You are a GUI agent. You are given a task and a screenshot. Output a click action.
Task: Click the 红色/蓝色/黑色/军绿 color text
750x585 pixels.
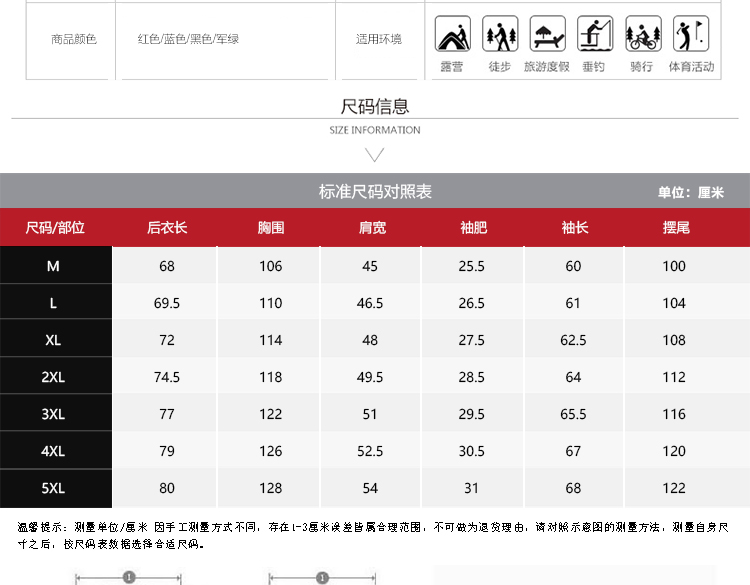188,39
